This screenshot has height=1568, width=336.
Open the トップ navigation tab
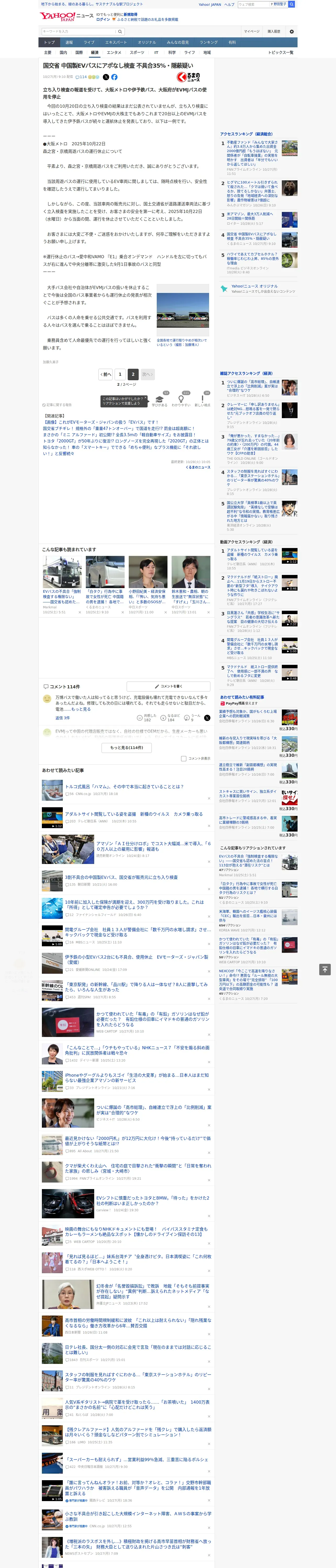[49, 43]
